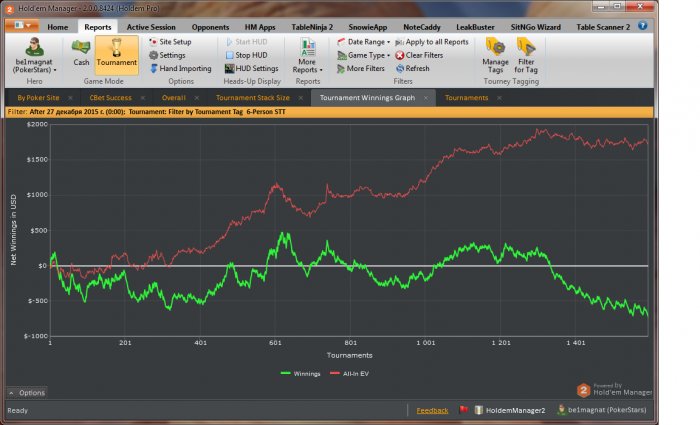Open Manage Tags
The image size is (700, 425).
pyautogui.click(x=495, y=56)
